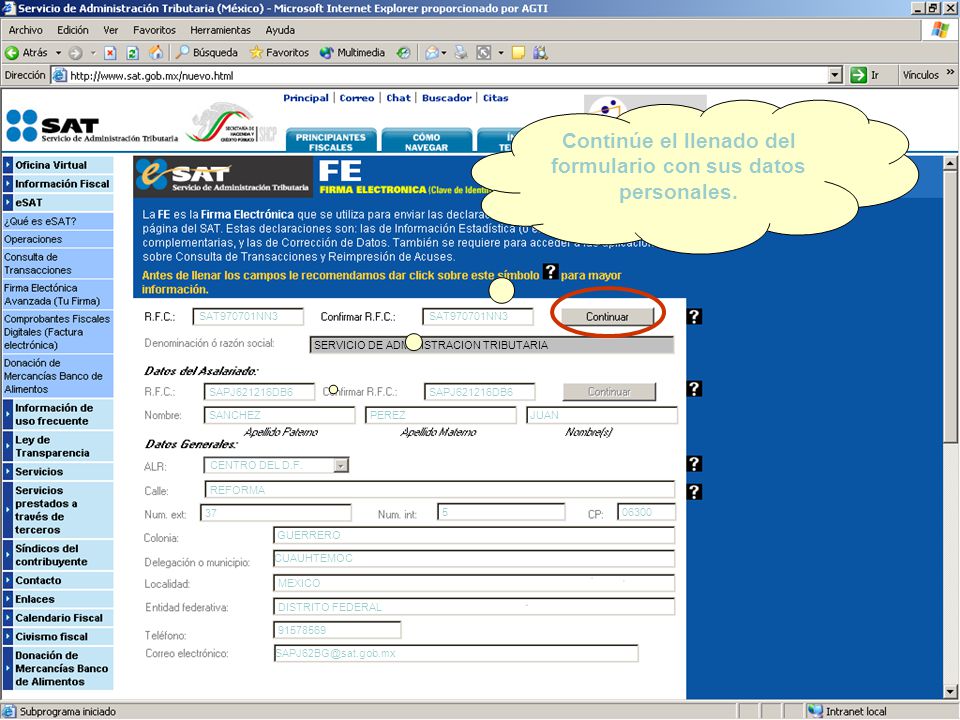Image resolution: width=960 pixels, height=720 pixels.
Task: Click the greyed Continuar button under Datos del Asalariado
Action: [609, 392]
